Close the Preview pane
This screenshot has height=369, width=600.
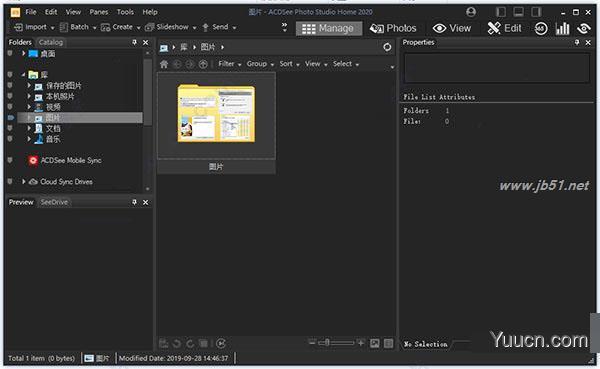click(x=145, y=202)
